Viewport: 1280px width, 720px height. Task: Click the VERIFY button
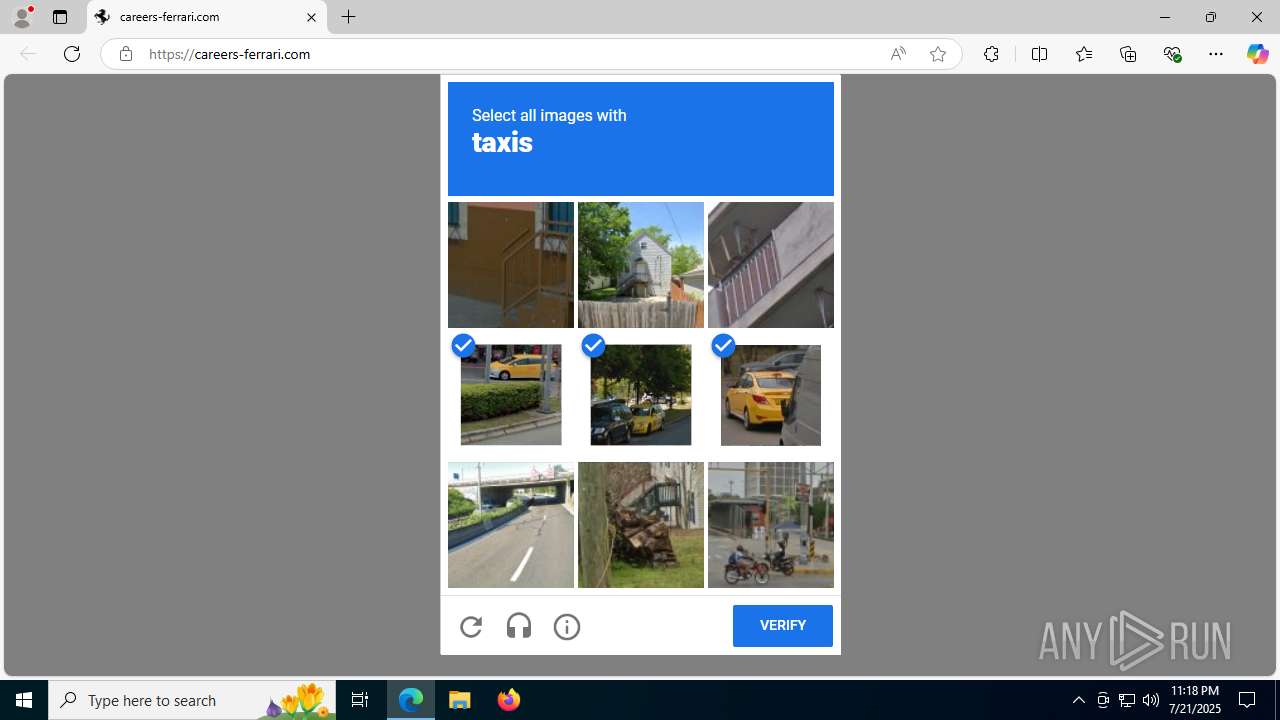[x=782, y=626]
